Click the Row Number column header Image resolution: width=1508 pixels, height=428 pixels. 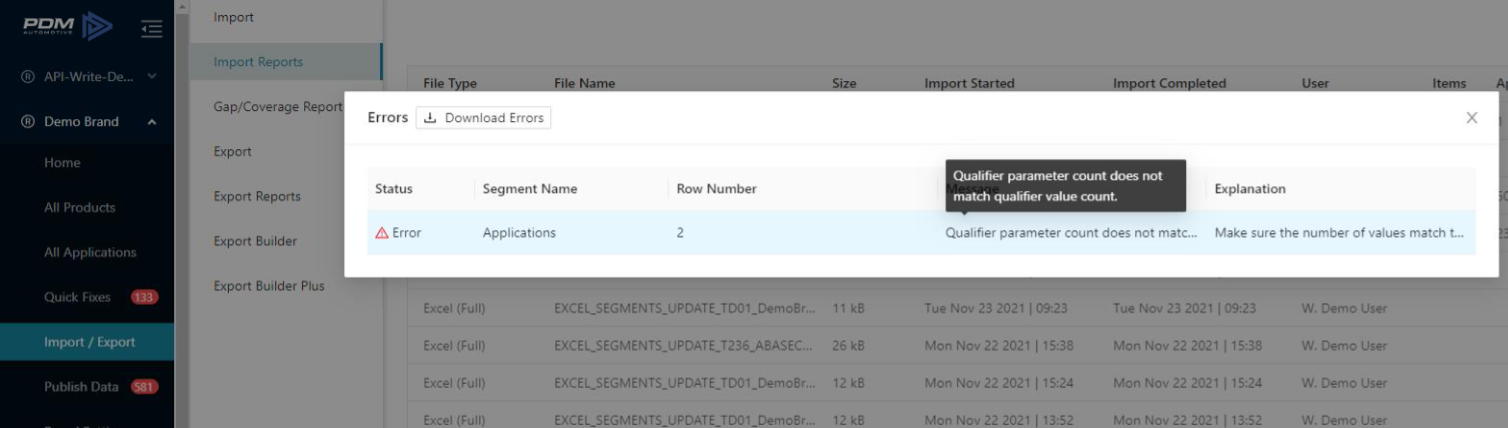click(x=717, y=189)
